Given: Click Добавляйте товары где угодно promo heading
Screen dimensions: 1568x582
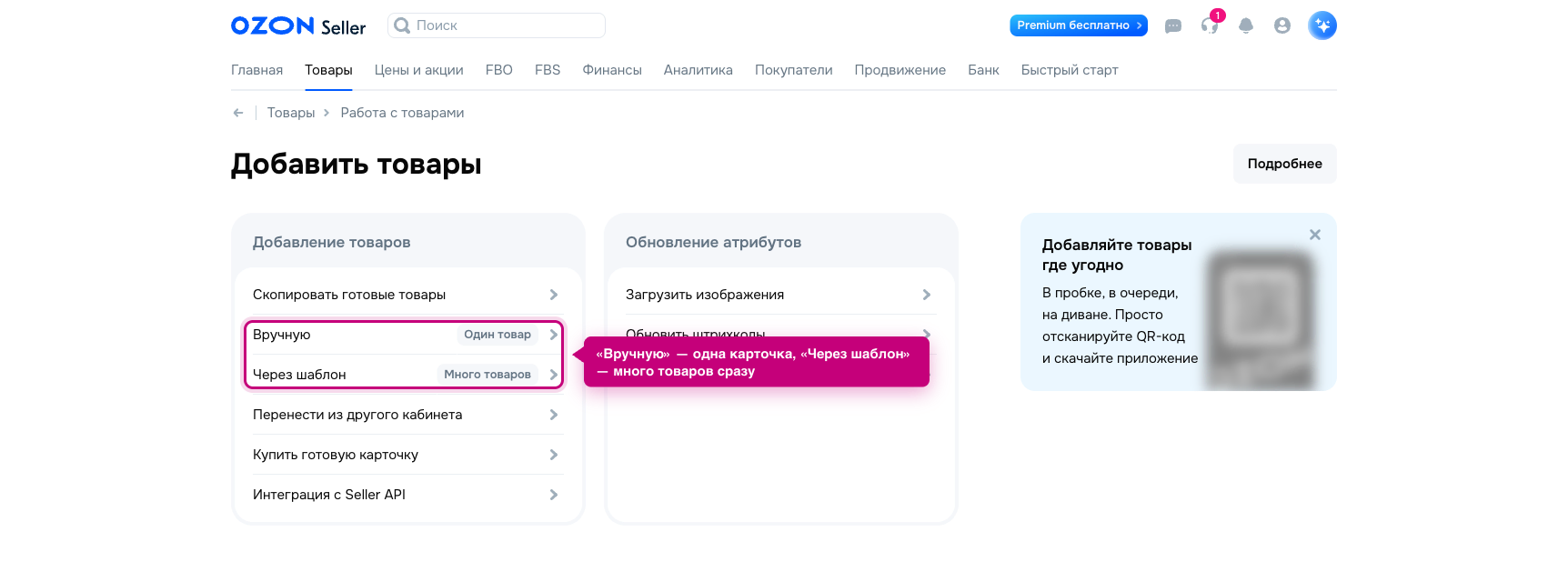Looking at the screenshot, I should pos(1117,255).
